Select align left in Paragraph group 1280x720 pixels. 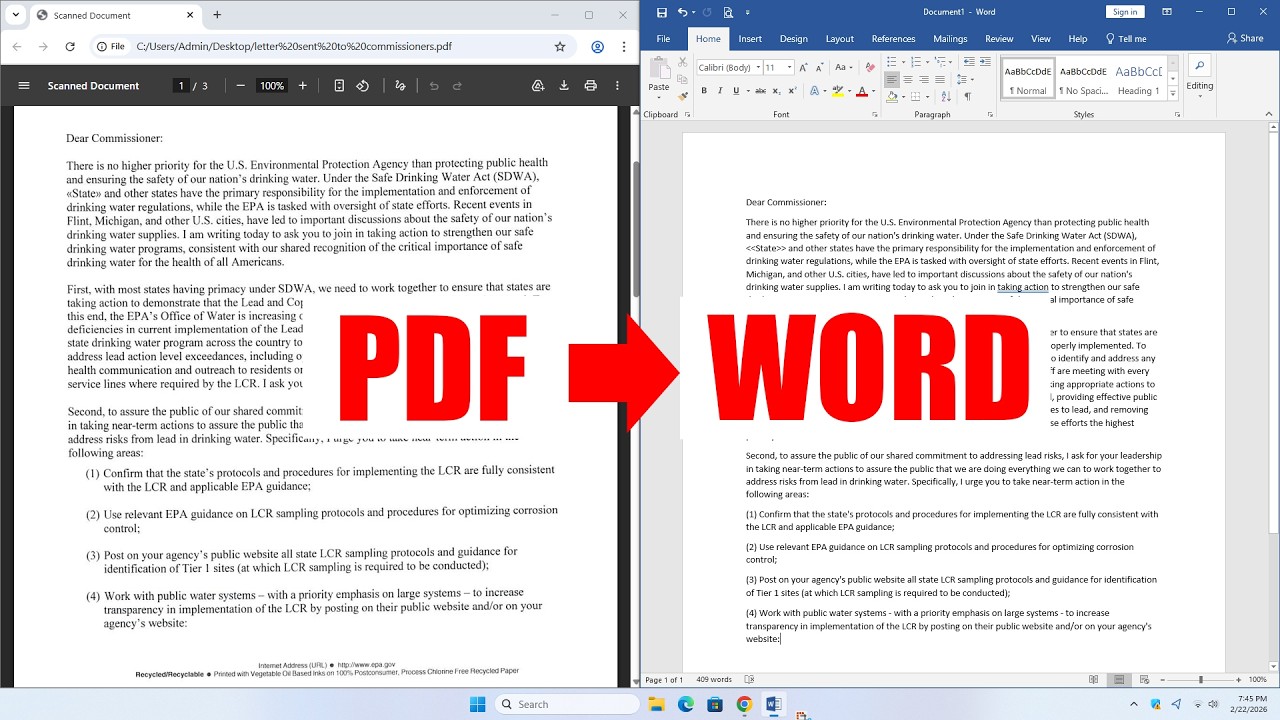click(x=892, y=79)
